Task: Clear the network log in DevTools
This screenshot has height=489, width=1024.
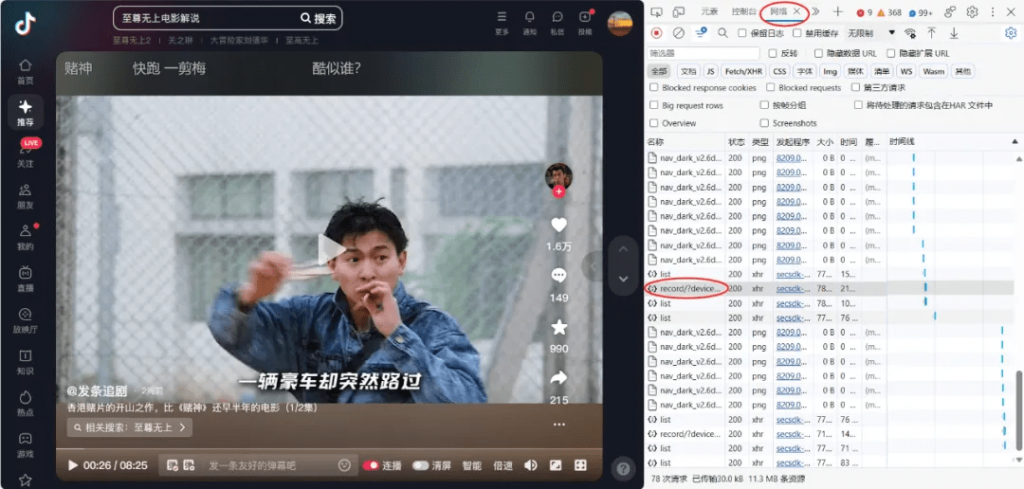Action: coord(678,33)
